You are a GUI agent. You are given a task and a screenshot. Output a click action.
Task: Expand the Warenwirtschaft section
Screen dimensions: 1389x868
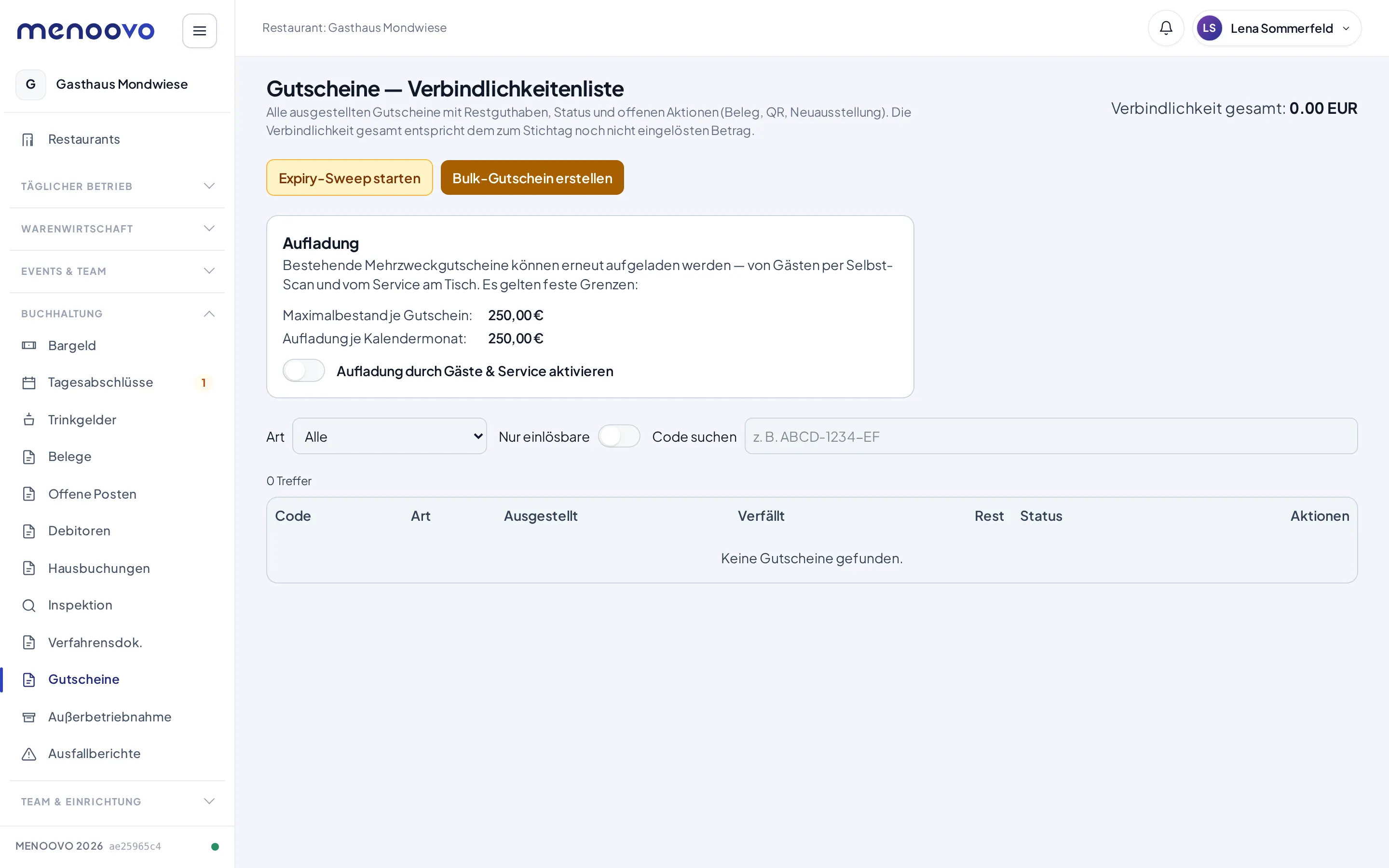tap(117, 229)
